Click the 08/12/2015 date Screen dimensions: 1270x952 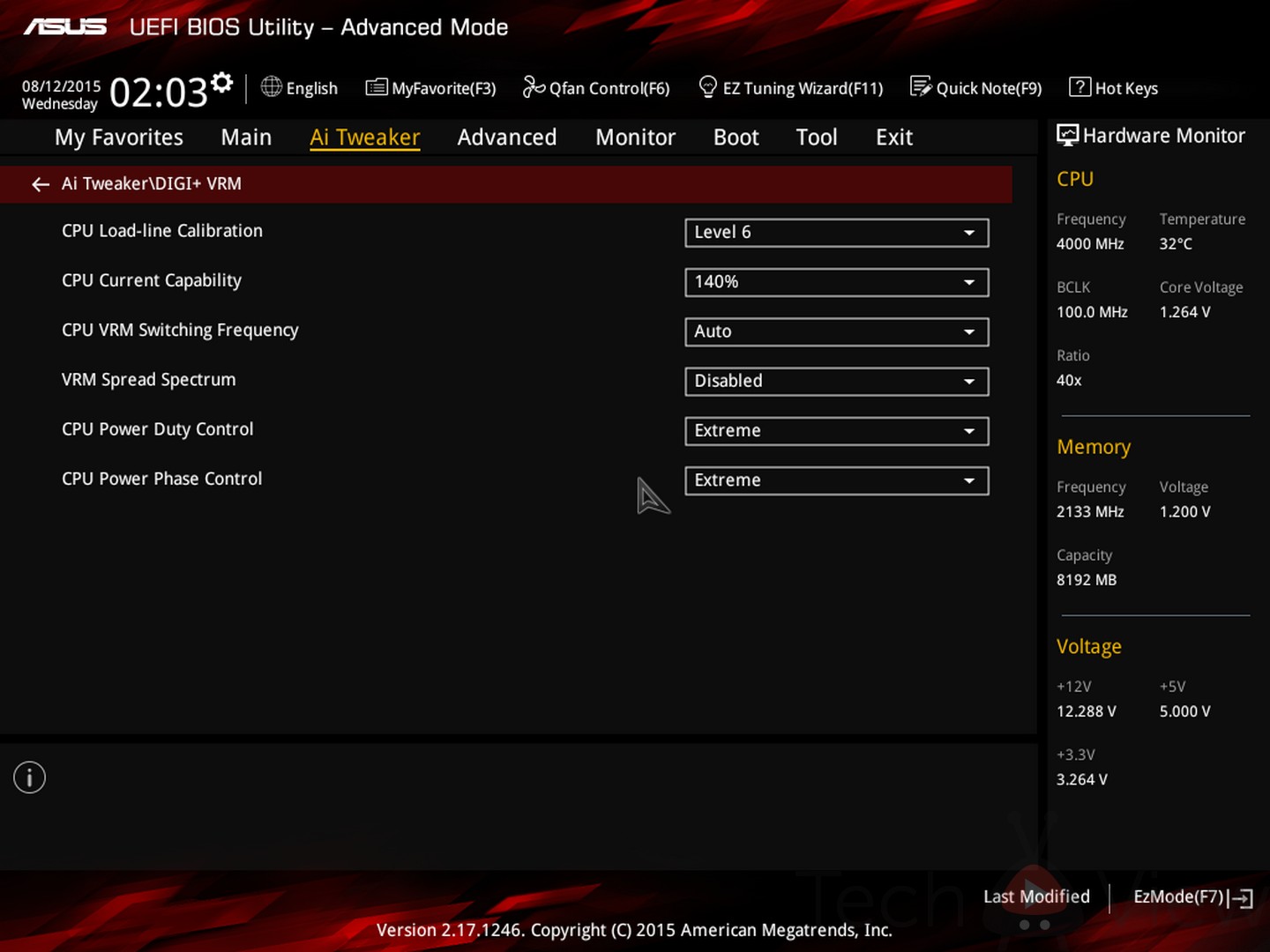[x=61, y=86]
